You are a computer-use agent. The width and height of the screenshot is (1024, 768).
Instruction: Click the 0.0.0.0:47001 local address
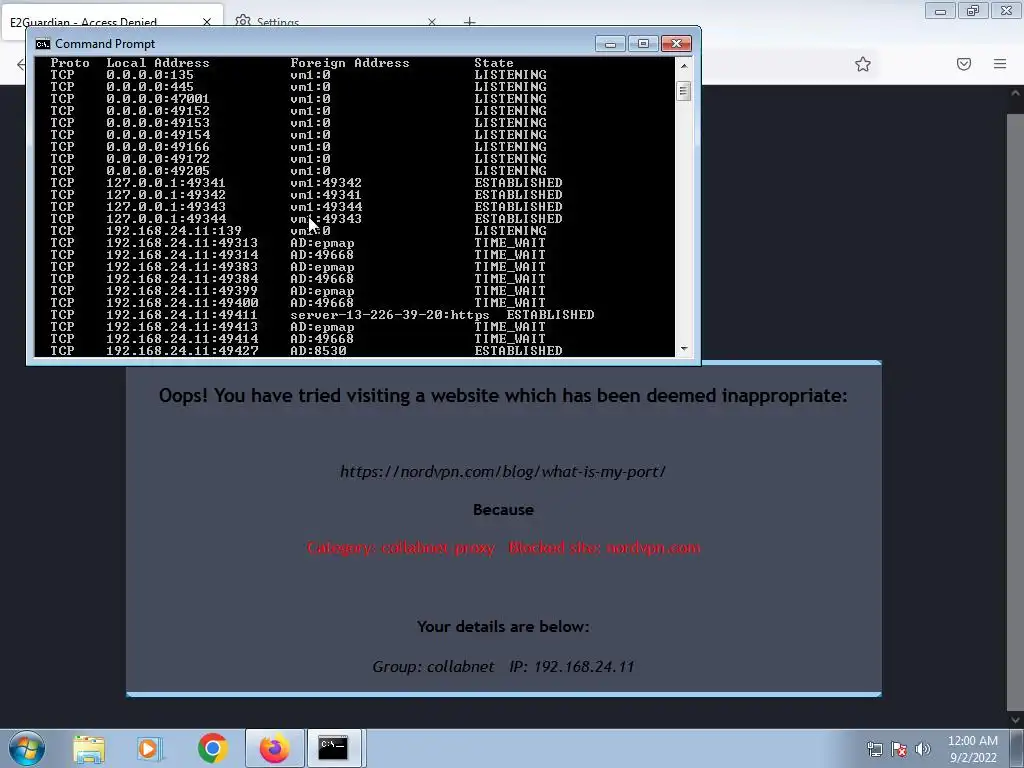157,99
